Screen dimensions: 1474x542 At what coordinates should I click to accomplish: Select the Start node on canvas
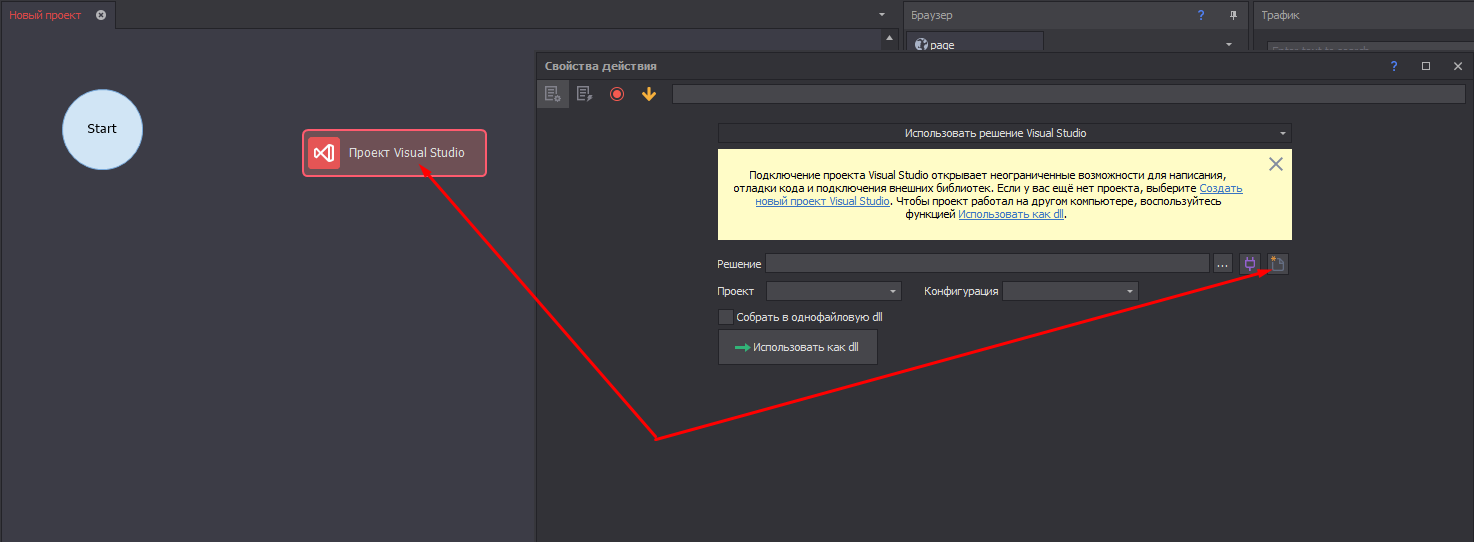pos(102,129)
